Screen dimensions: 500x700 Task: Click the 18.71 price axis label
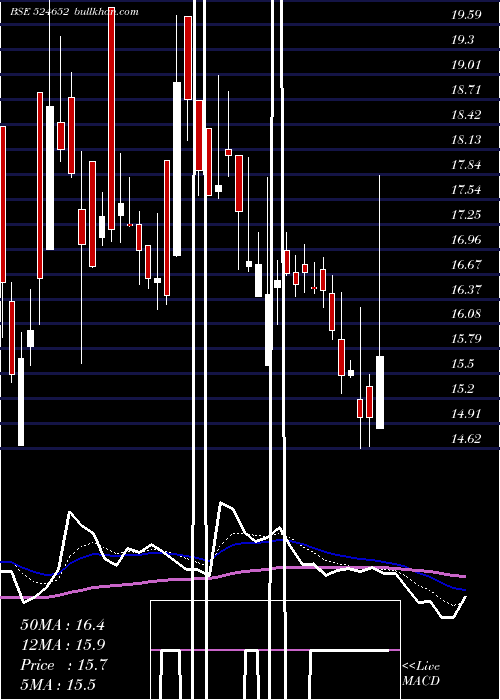pos(466,90)
